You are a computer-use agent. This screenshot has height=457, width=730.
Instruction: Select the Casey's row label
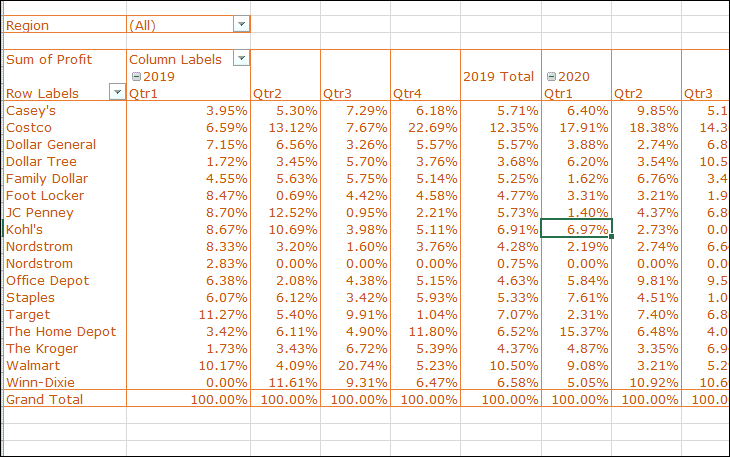coord(65,111)
